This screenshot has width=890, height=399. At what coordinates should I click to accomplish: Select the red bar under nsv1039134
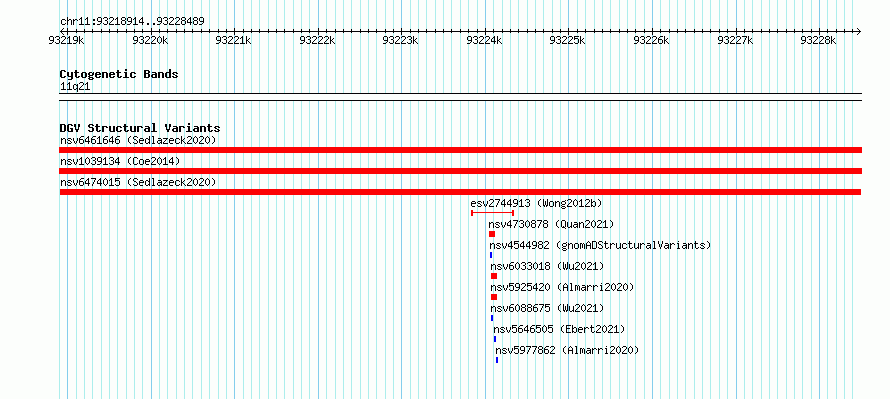(x=460, y=171)
